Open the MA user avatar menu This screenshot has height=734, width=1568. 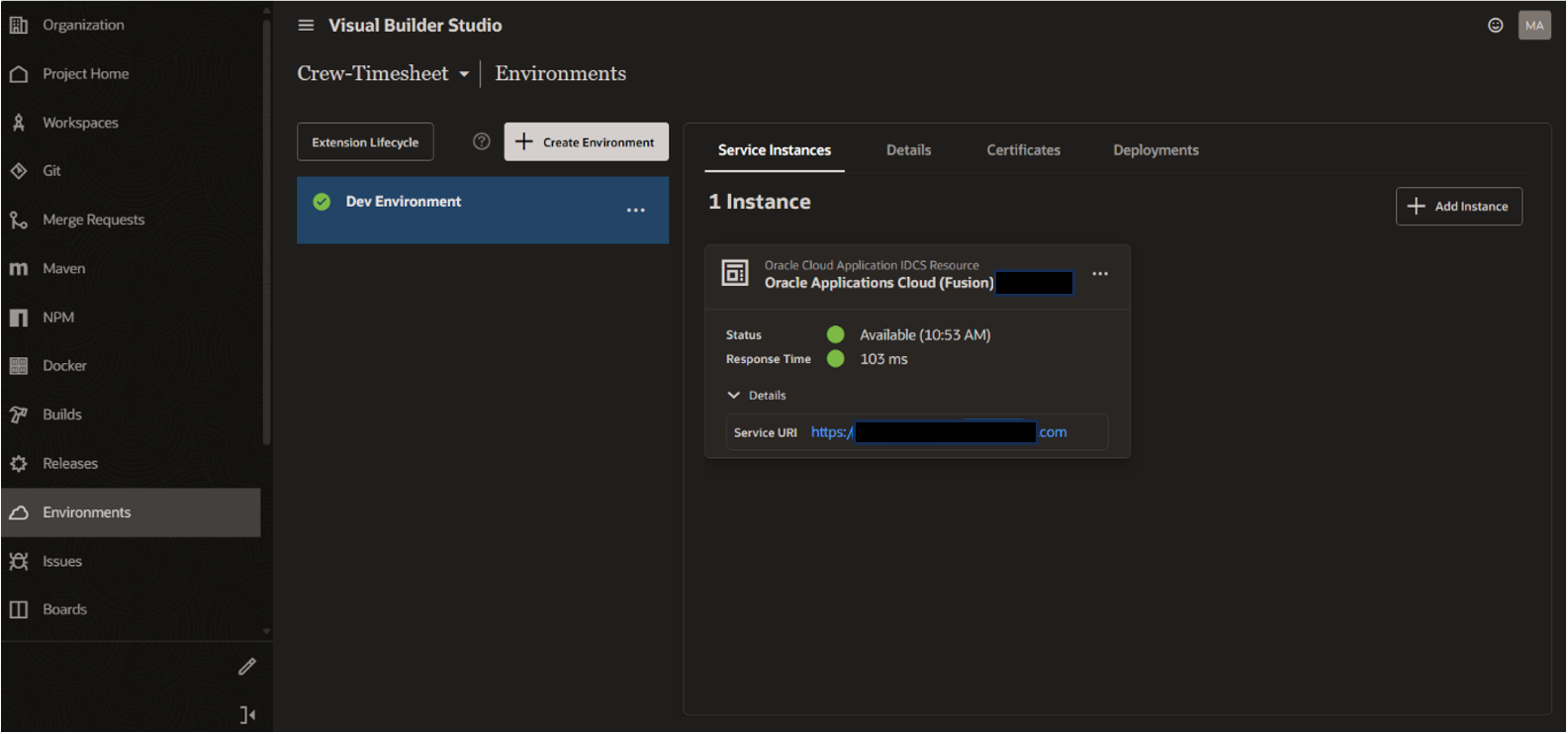tap(1533, 26)
